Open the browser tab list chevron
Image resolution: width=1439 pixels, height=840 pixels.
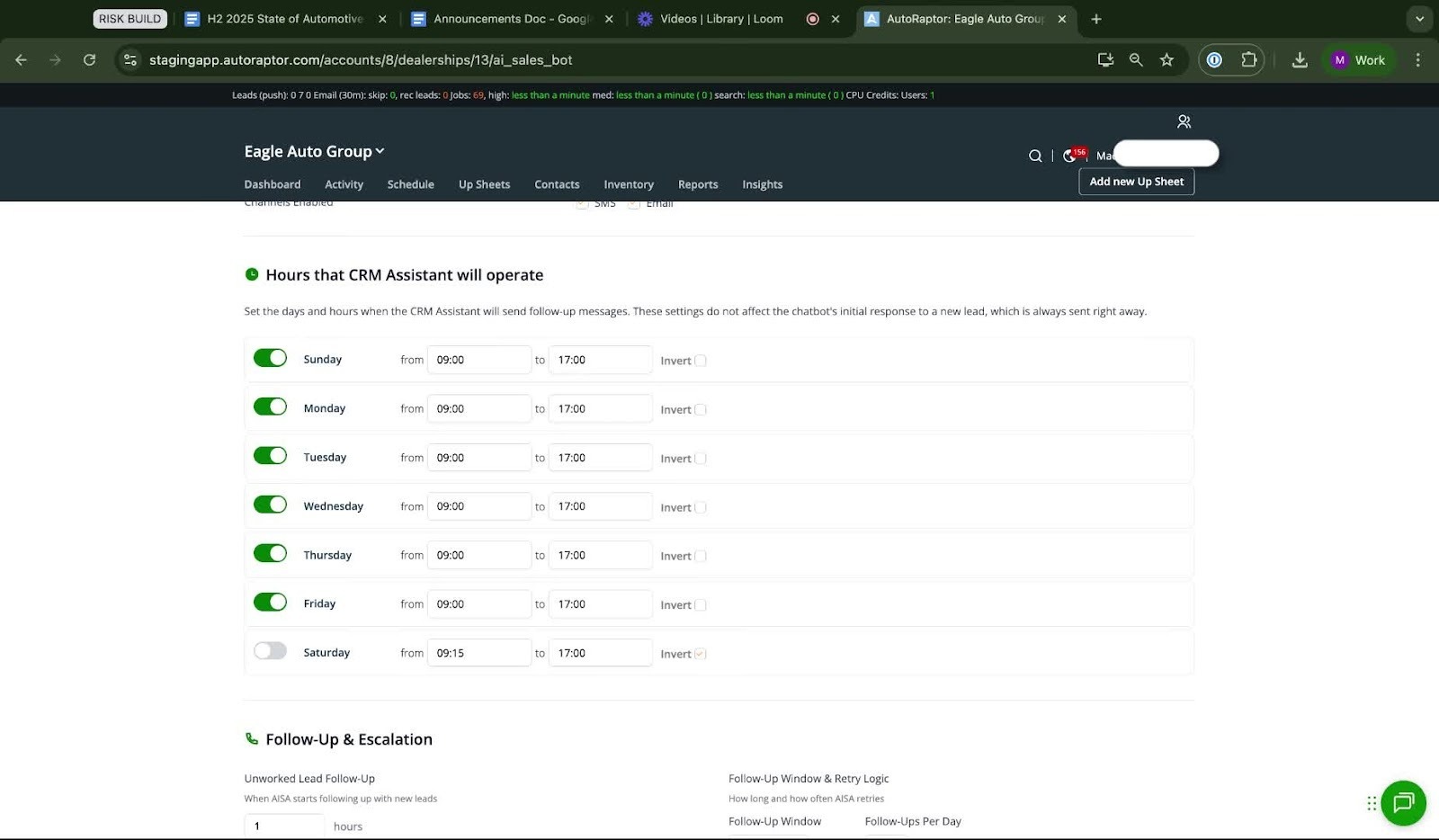click(x=1419, y=19)
